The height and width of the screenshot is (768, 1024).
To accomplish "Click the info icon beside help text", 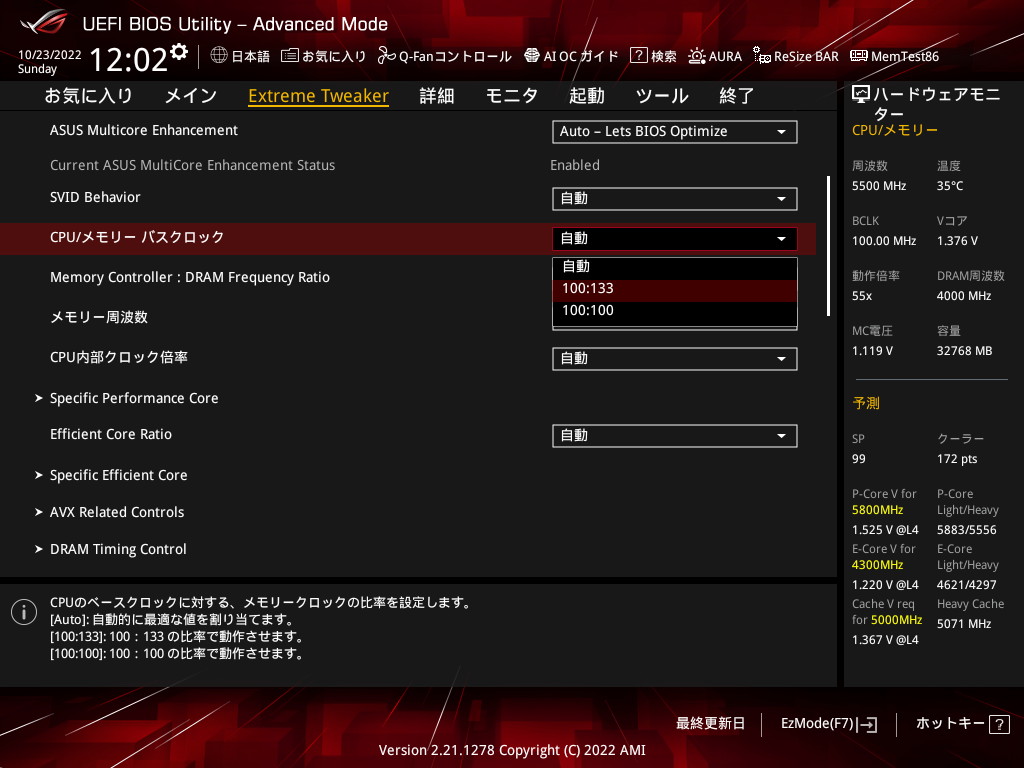I will click(24, 612).
